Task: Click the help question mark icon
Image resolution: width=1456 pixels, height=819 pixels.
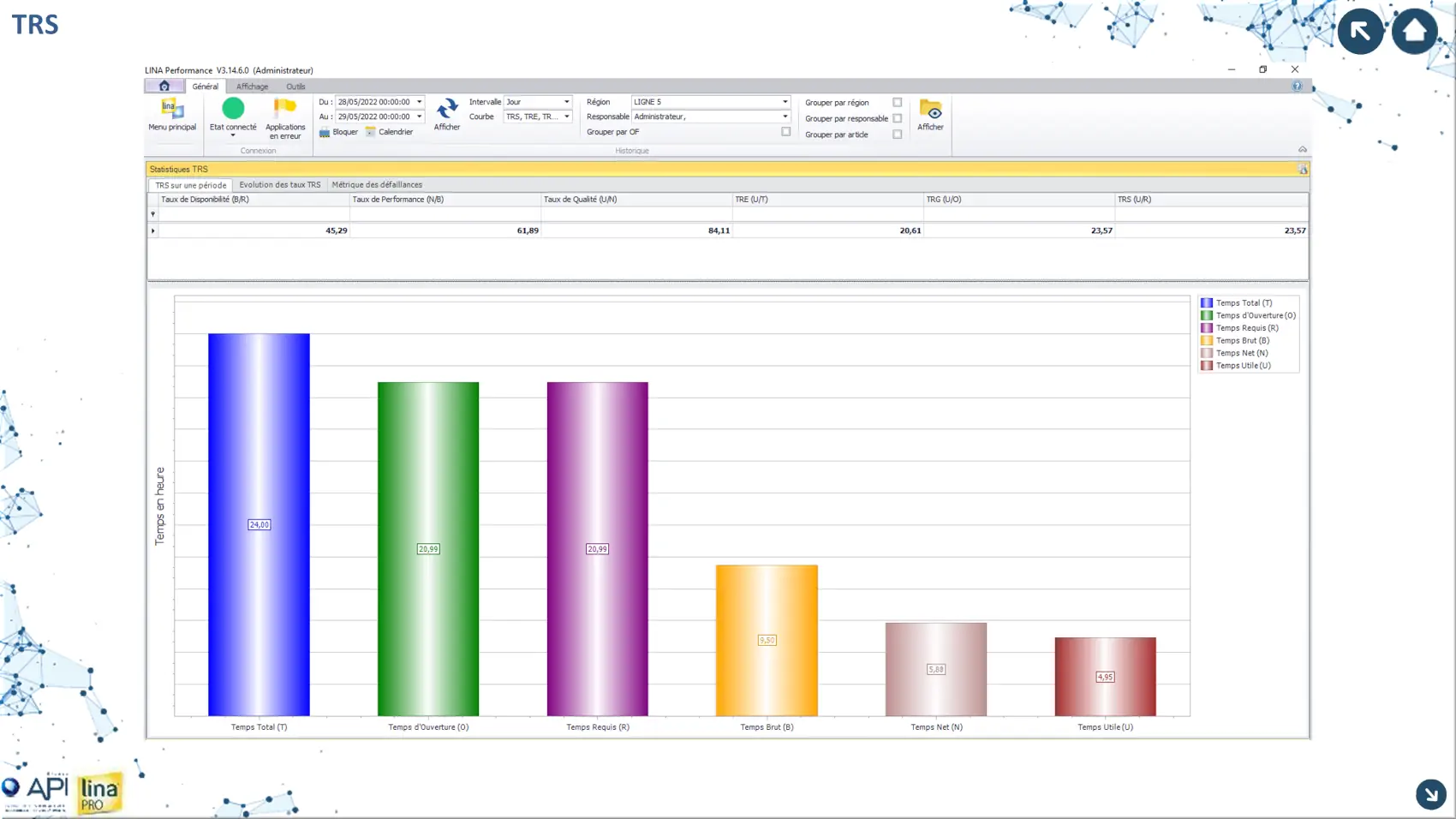Action: [1297, 87]
